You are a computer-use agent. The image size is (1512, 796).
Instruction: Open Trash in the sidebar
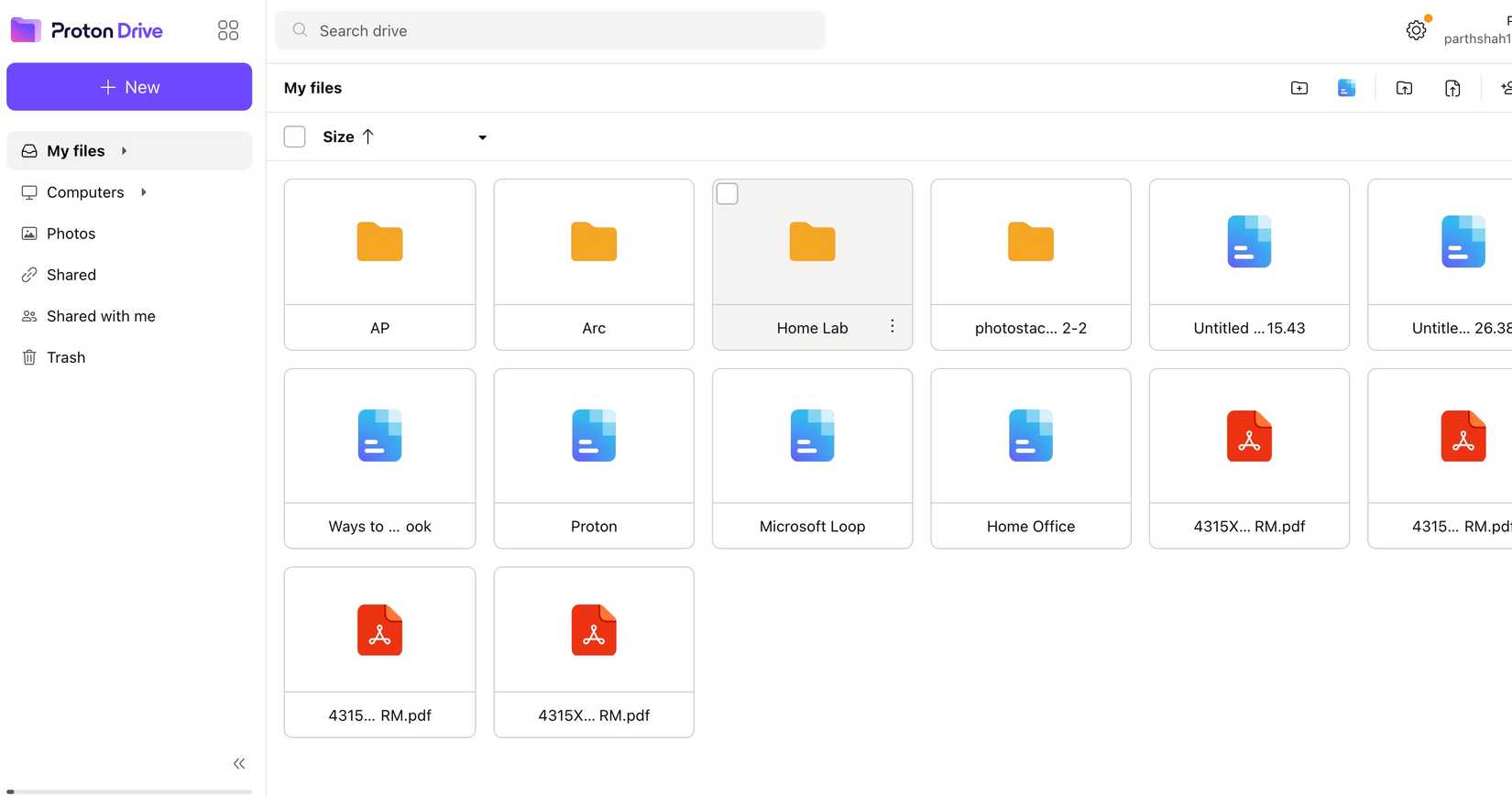pyautogui.click(x=65, y=357)
